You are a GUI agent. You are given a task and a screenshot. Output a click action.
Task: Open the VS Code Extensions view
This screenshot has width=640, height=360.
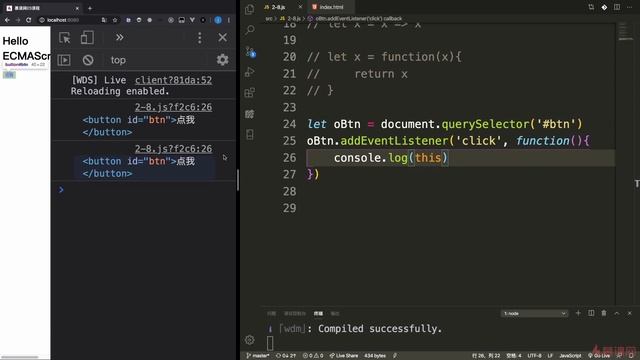click(x=250, y=93)
